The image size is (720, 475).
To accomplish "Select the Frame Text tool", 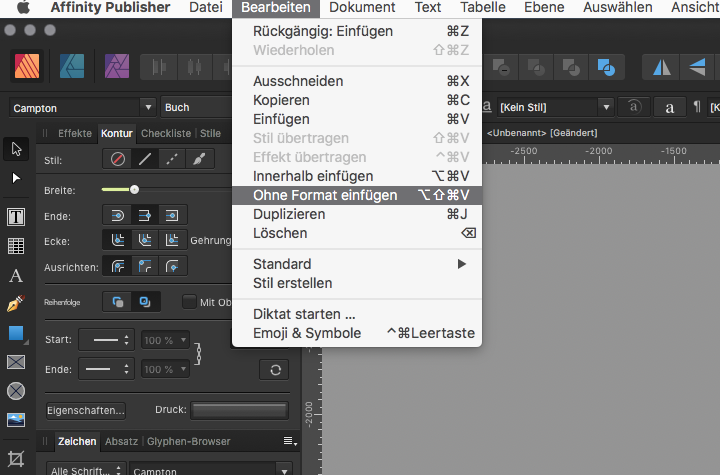I will pos(16,217).
